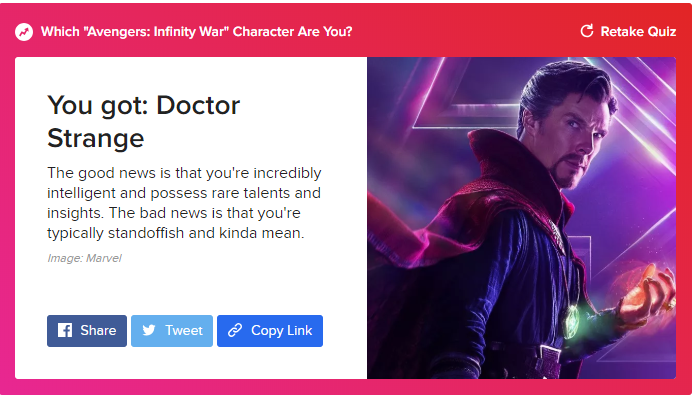Click the "You got: Doctor Strange" heading

click(143, 122)
